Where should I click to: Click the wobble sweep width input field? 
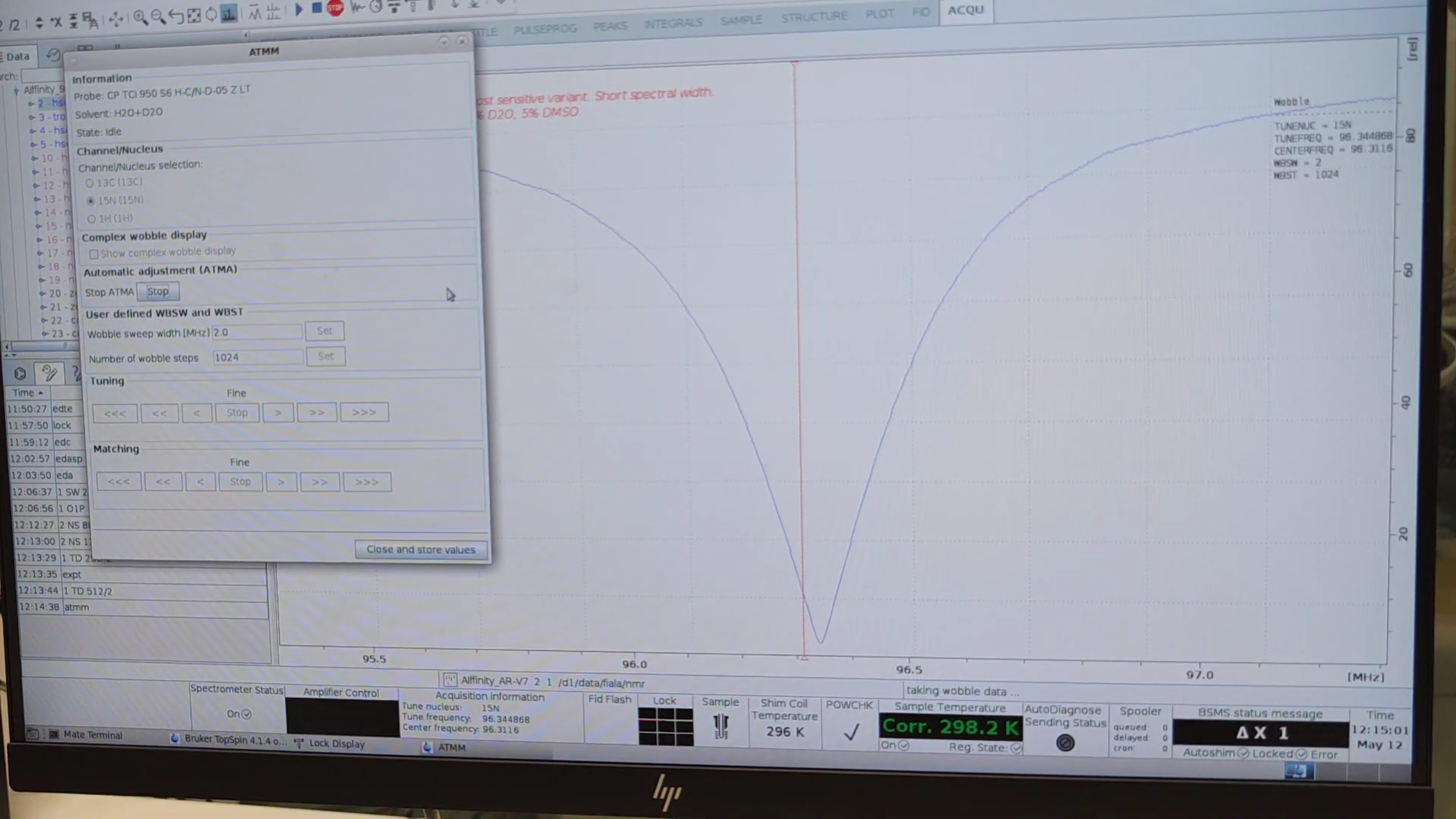257,332
